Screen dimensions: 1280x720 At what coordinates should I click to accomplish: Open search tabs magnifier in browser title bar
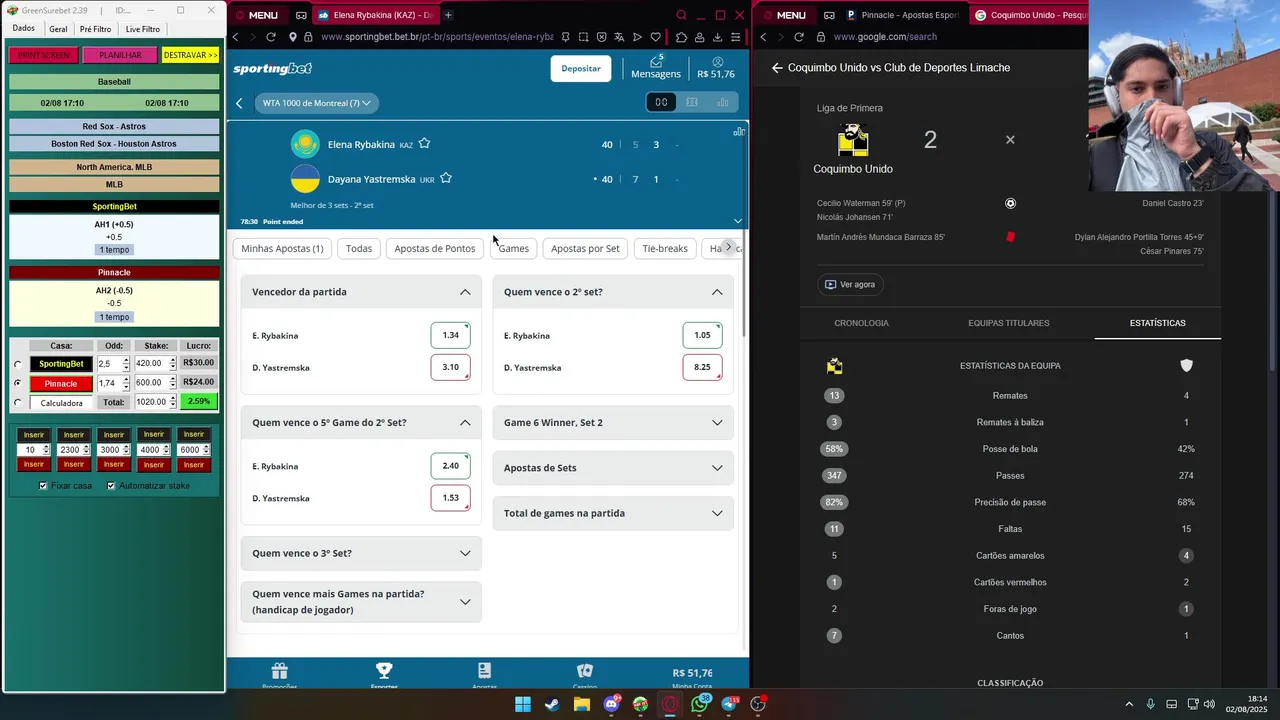681,15
